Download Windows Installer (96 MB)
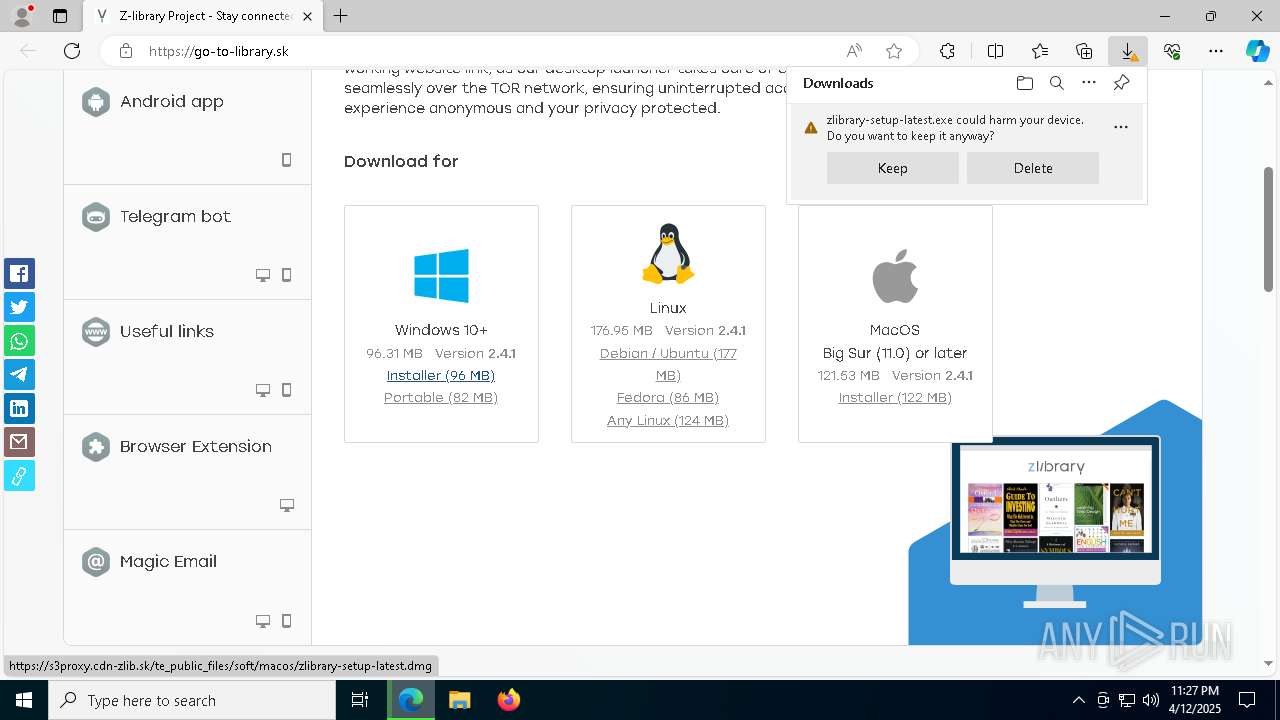This screenshot has height=720, width=1280. click(x=441, y=375)
